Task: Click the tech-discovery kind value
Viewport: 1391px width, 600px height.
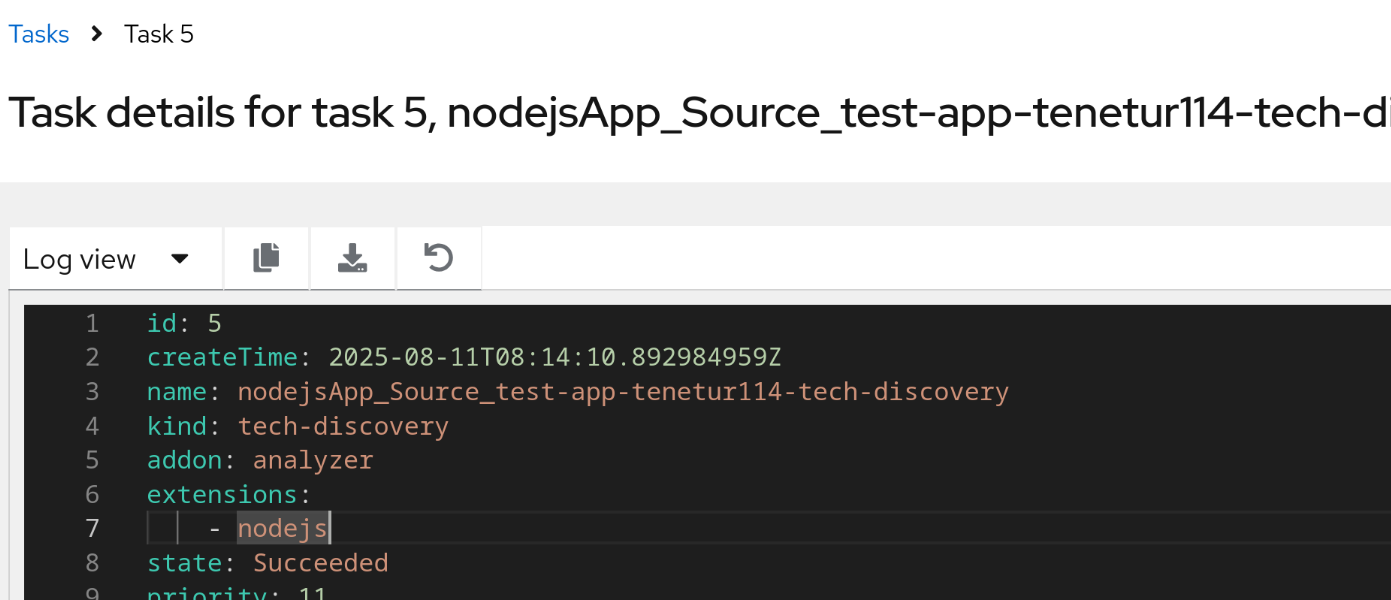Action: pyautogui.click(x=343, y=426)
